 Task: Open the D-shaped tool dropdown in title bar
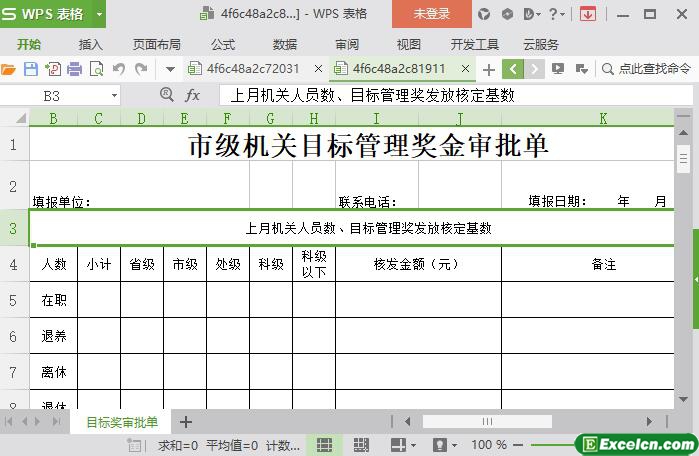[x=531, y=14]
